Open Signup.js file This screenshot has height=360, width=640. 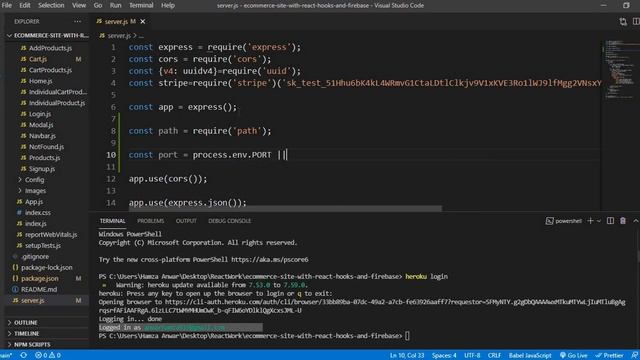pos(42,169)
